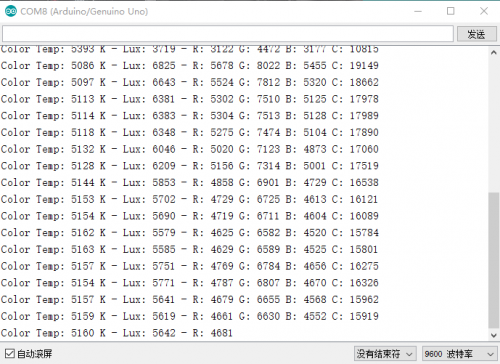This screenshot has height=364, width=500.
Task: Click the scrollbar down arrow
Action: [x=494, y=335]
